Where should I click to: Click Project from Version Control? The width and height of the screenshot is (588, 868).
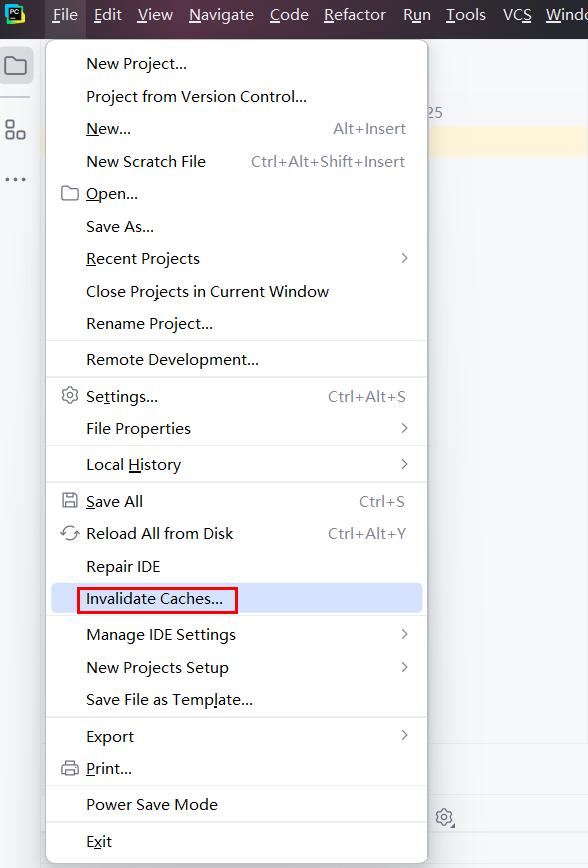coord(236,96)
